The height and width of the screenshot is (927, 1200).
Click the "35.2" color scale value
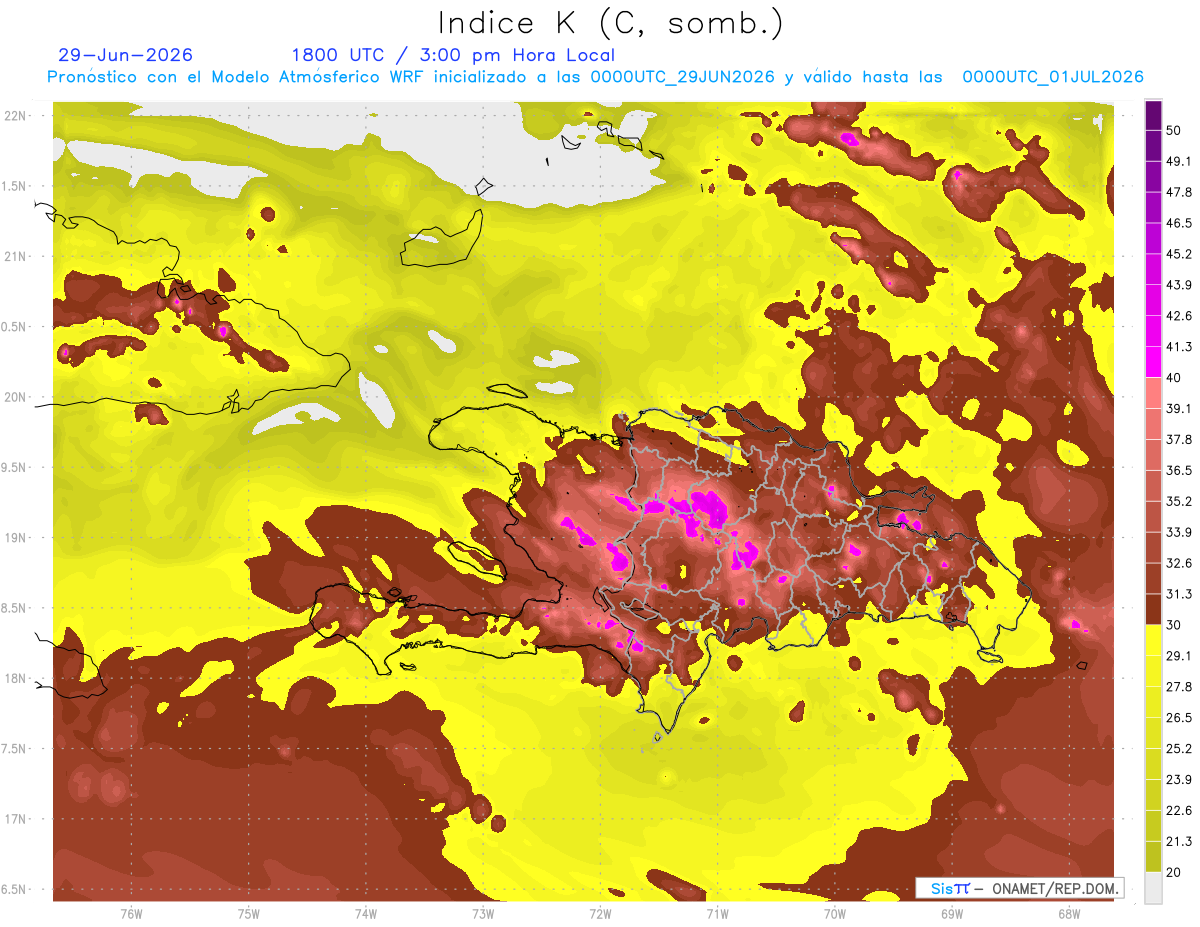(x=1178, y=501)
